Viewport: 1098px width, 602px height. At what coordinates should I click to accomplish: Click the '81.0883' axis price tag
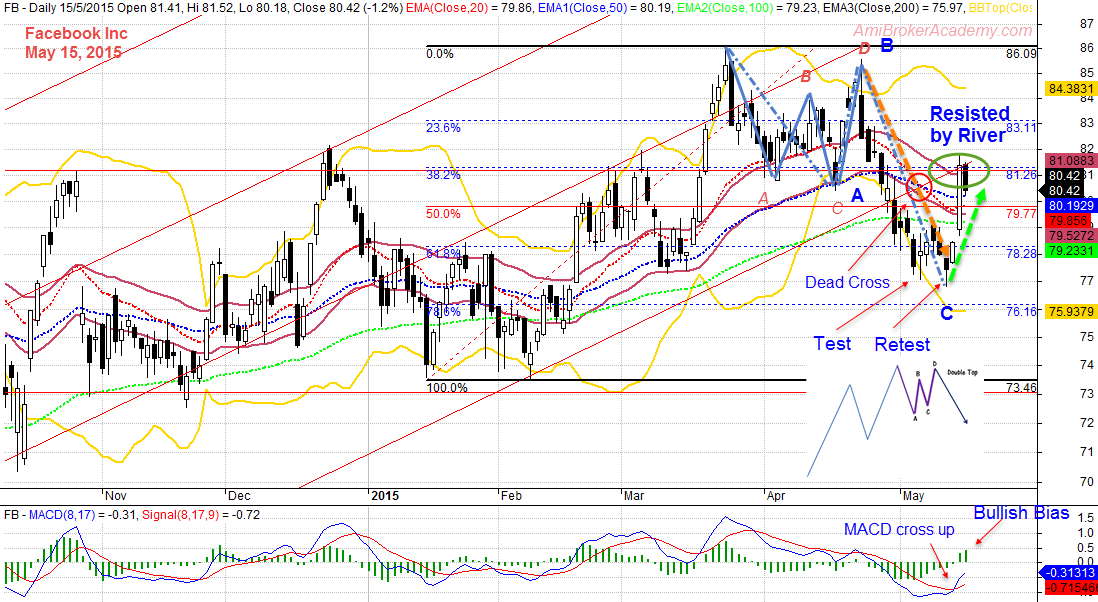tap(1071, 160)
